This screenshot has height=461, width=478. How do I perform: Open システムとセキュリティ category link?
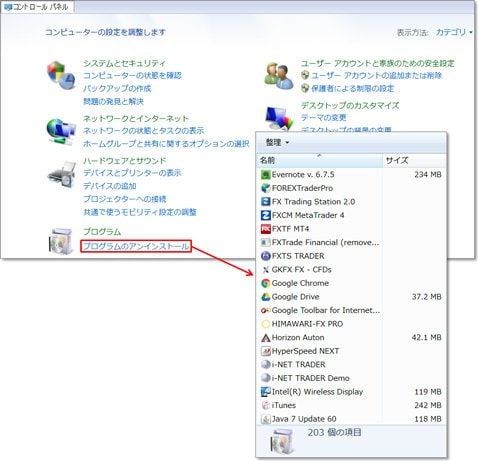pos(124,63)
